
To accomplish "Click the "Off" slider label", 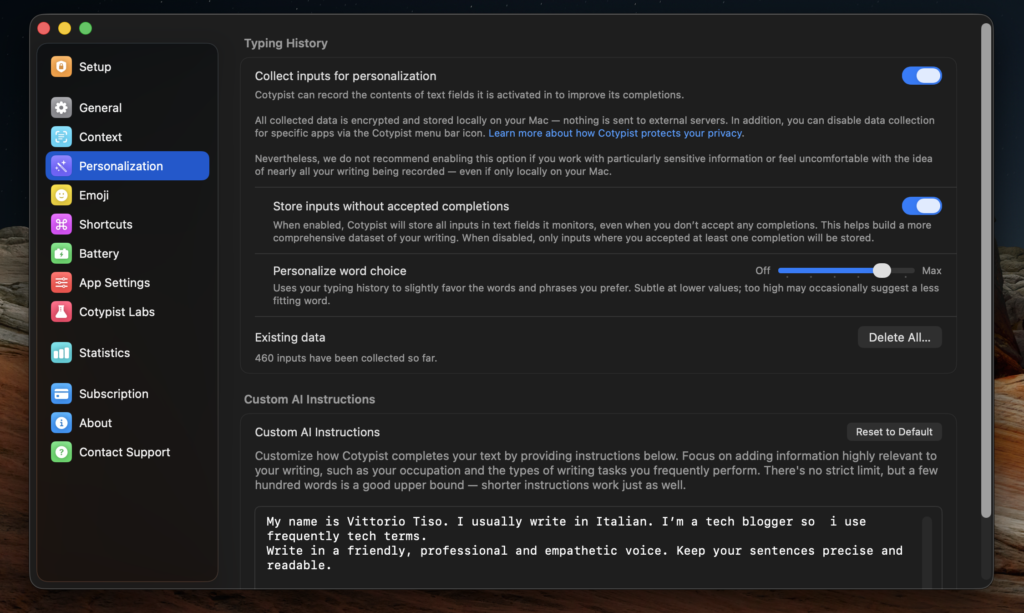I will point(762,270).
